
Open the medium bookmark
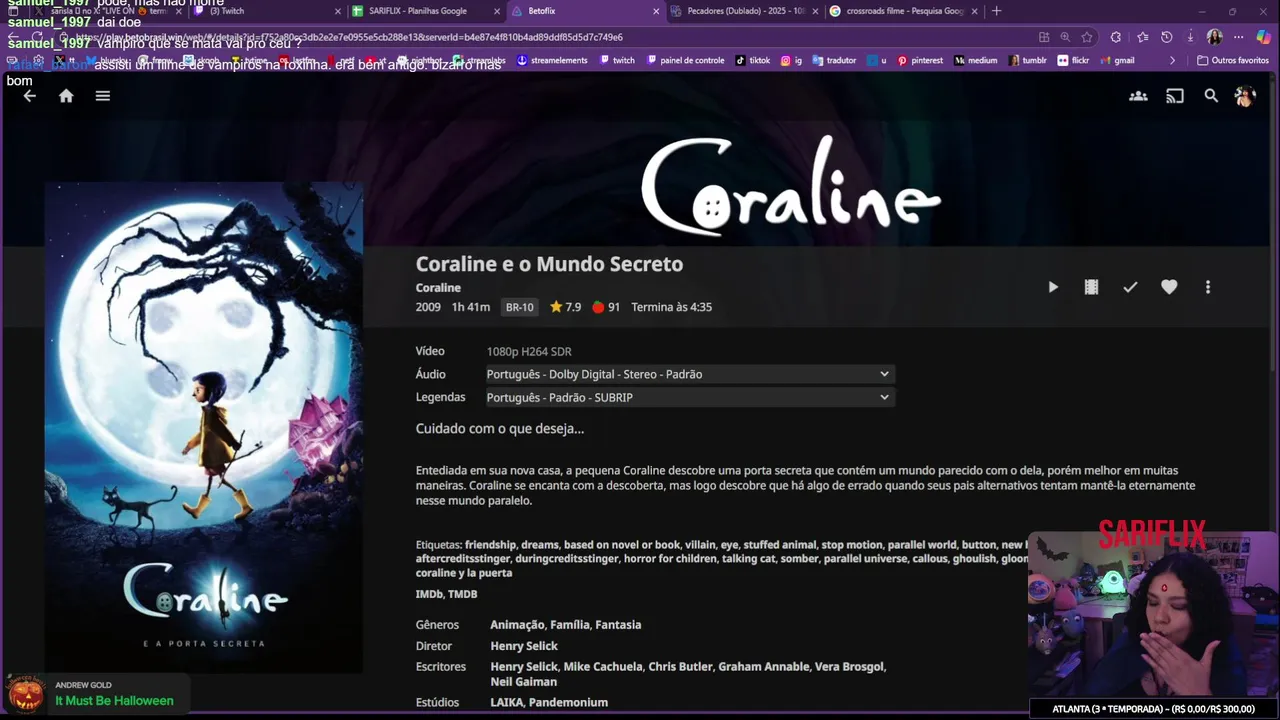[976, 60]
